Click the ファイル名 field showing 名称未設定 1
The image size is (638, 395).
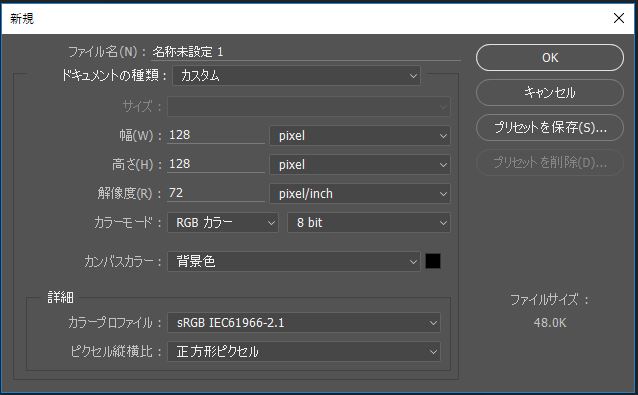coord(305,52)
